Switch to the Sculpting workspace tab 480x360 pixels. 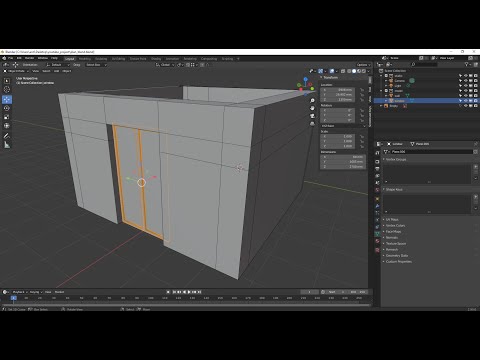(101, 59)
